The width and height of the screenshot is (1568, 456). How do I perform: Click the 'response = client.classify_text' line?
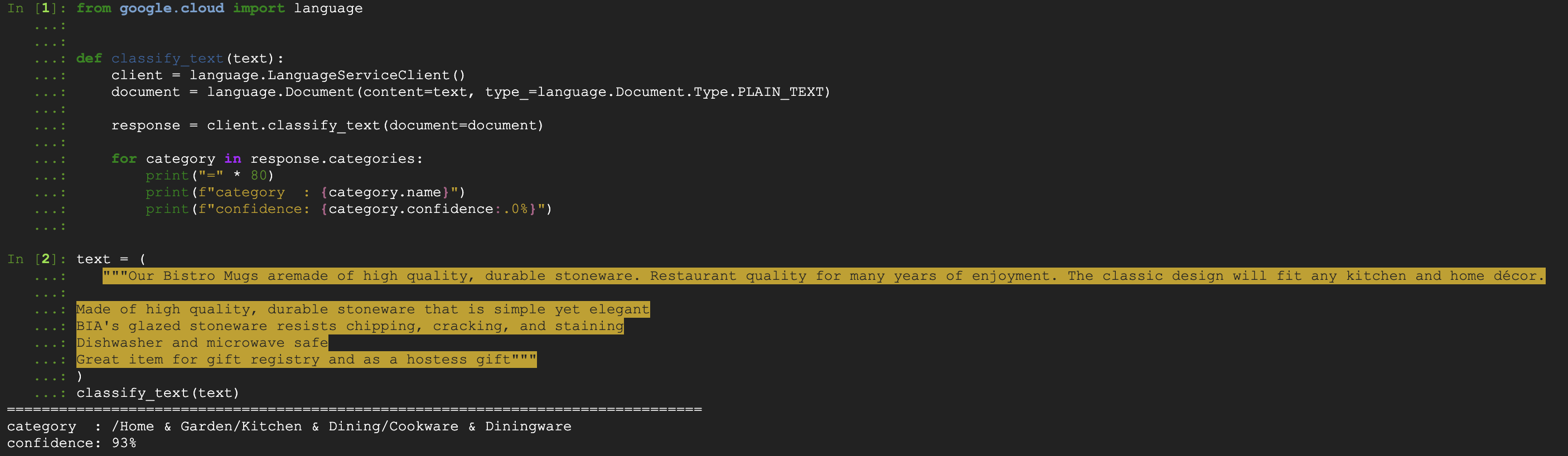(327, 125)
